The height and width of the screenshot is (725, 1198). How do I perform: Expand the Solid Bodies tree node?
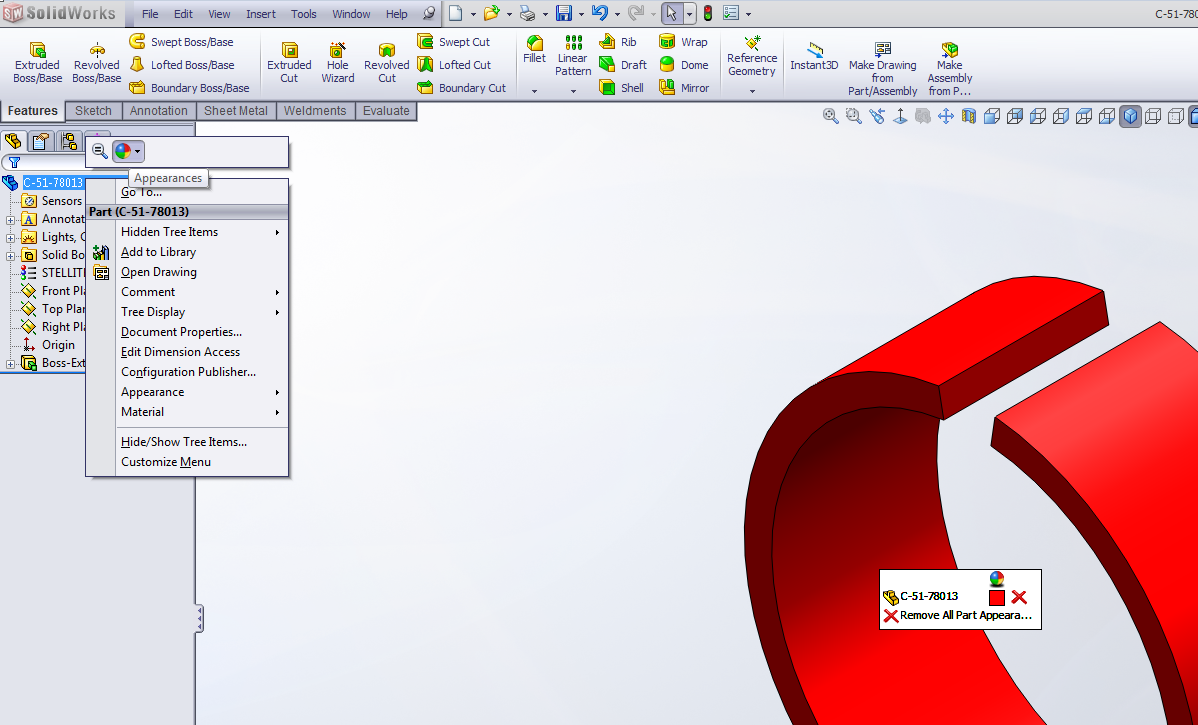(11, 256)
